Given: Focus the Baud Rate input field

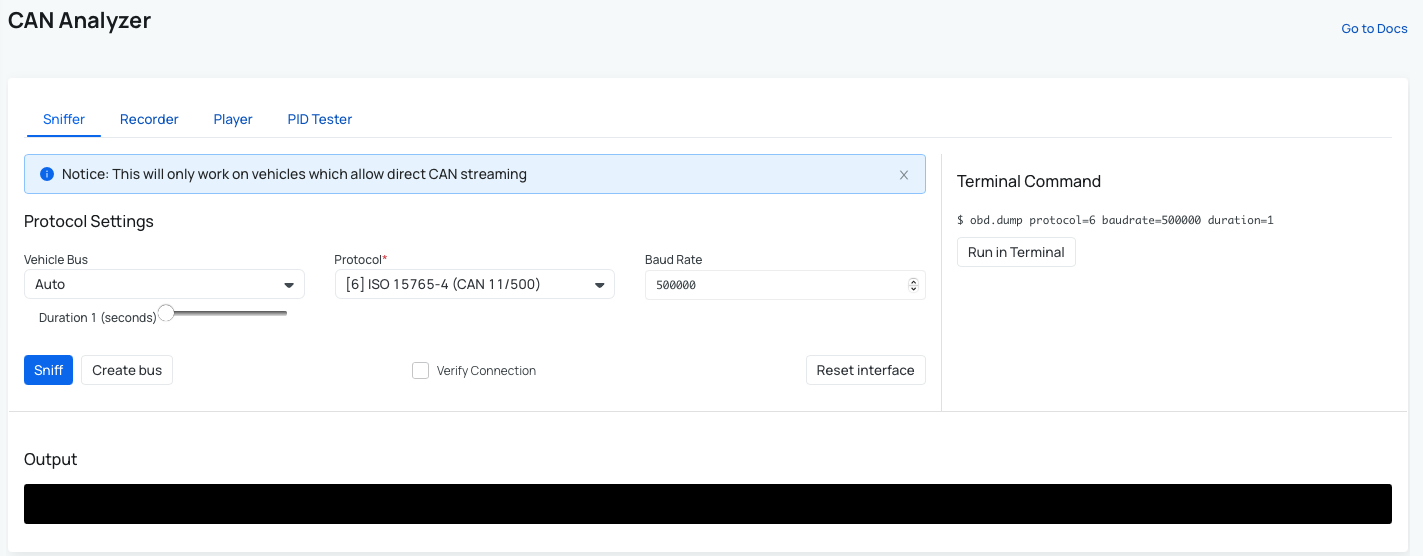Looking at the screenshot, I should pos(775,285).
